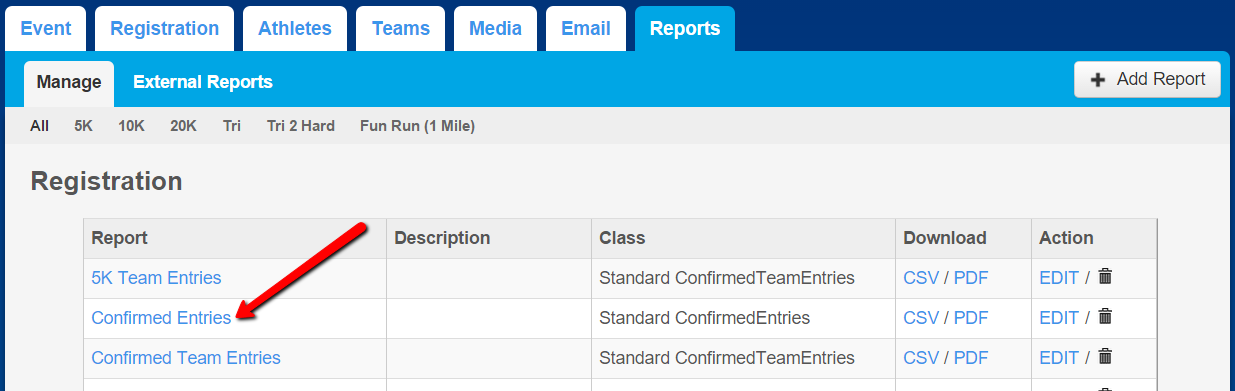The width and height of the screenshot is (1235, 391).
Task: Delete the 5K Team Entries report via trash icon
Action: (x=1105, y=277)
